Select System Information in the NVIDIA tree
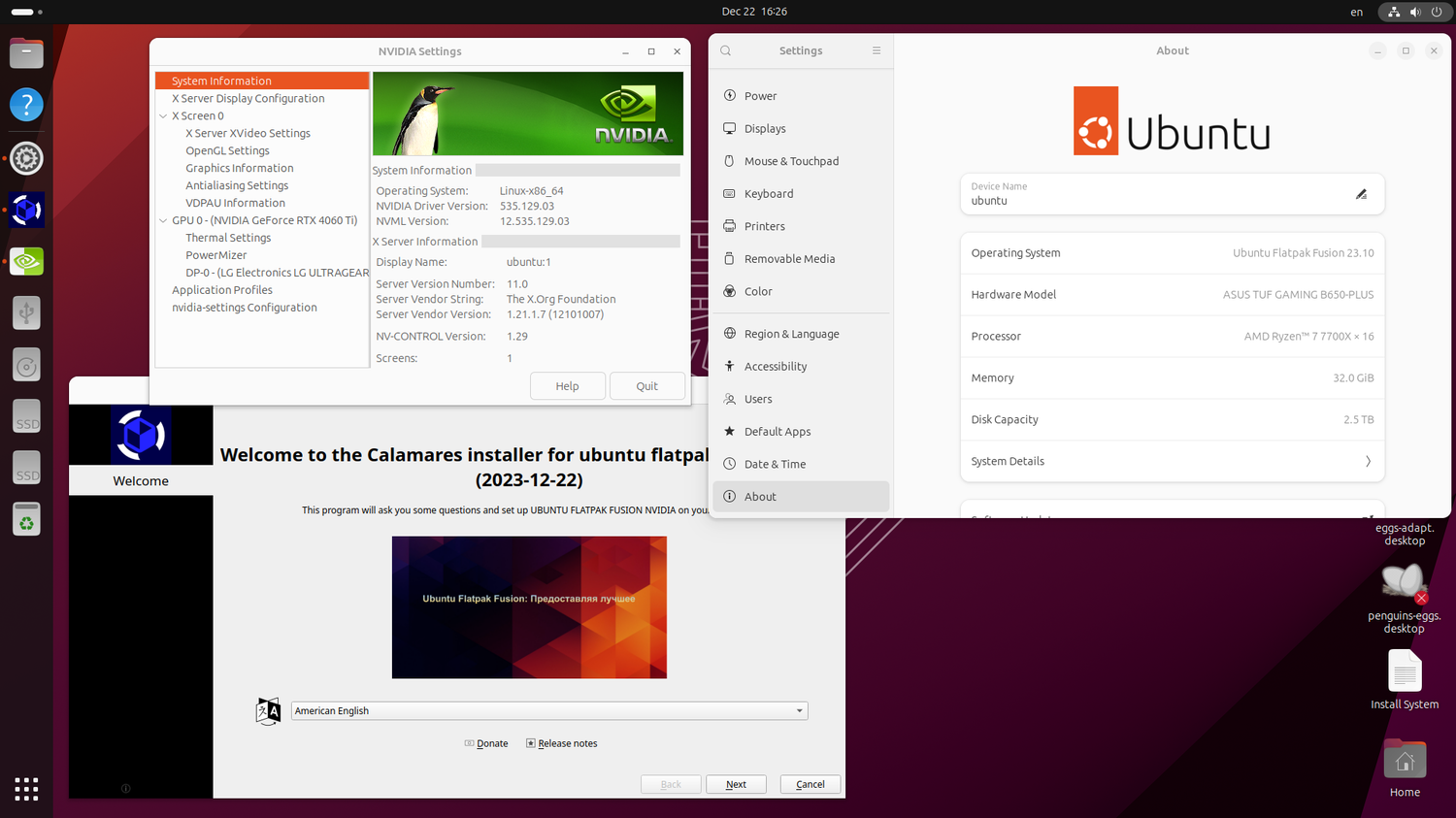This screenshot has height=818, width=1456. coord(262,81)
